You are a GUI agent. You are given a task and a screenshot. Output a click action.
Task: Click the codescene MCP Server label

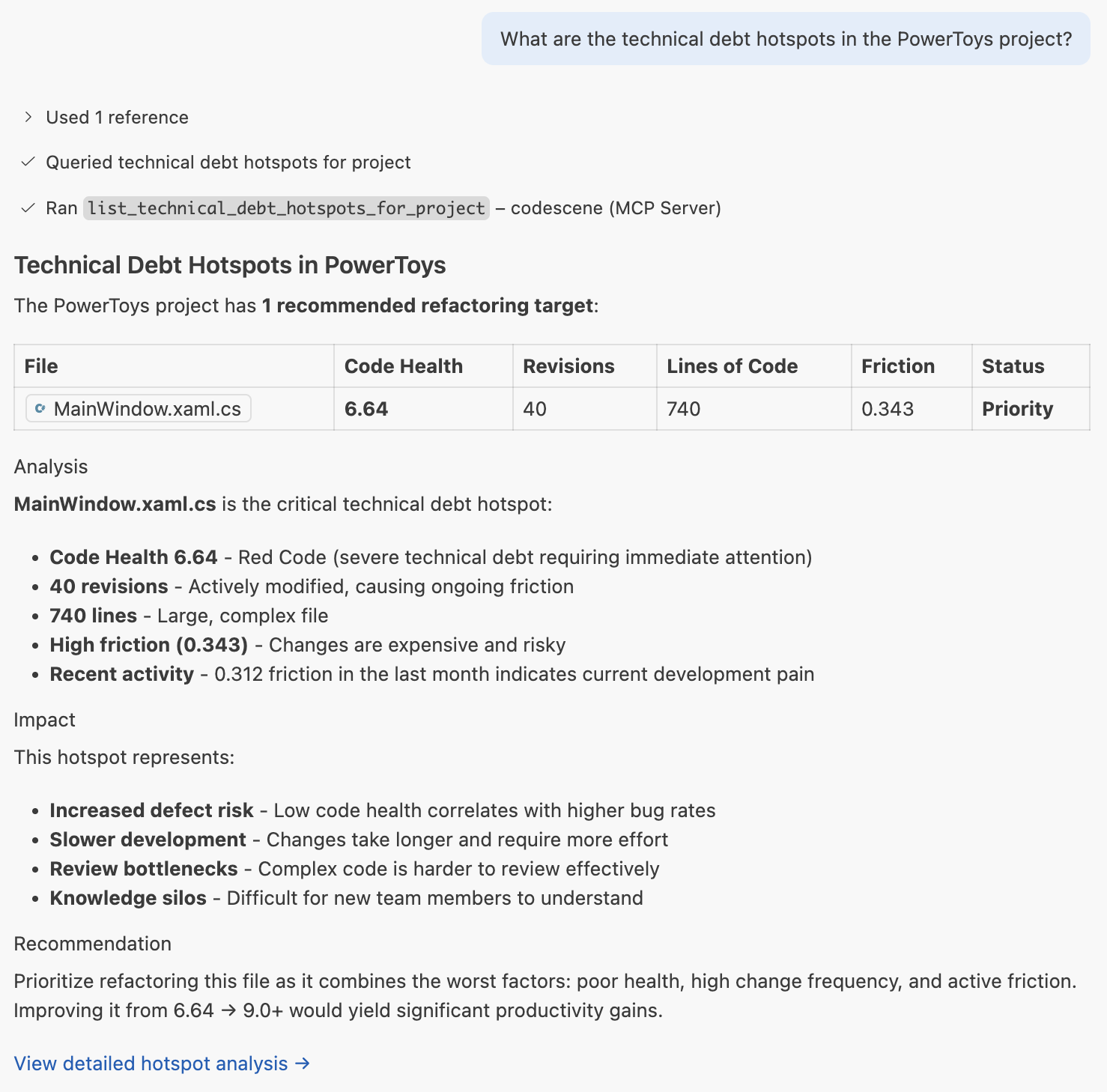pos(615,208)
